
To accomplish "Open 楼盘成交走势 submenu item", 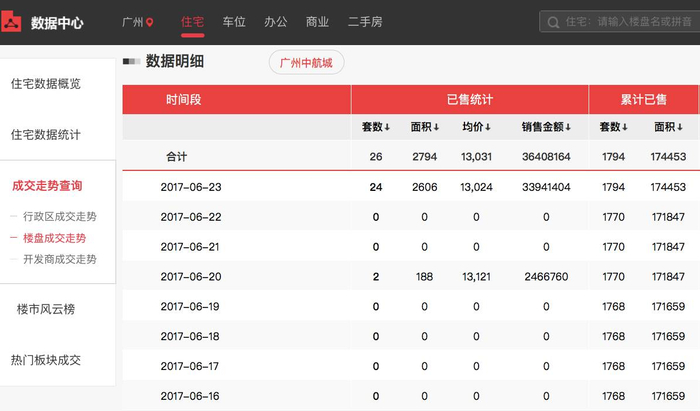I will tap(54, 238).
